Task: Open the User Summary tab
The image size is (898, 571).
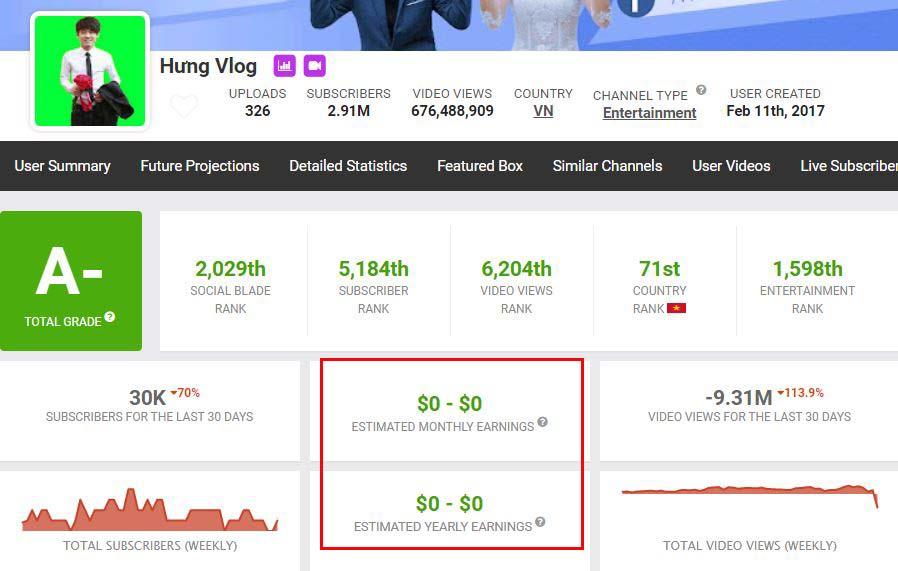Action: [62, 166]
